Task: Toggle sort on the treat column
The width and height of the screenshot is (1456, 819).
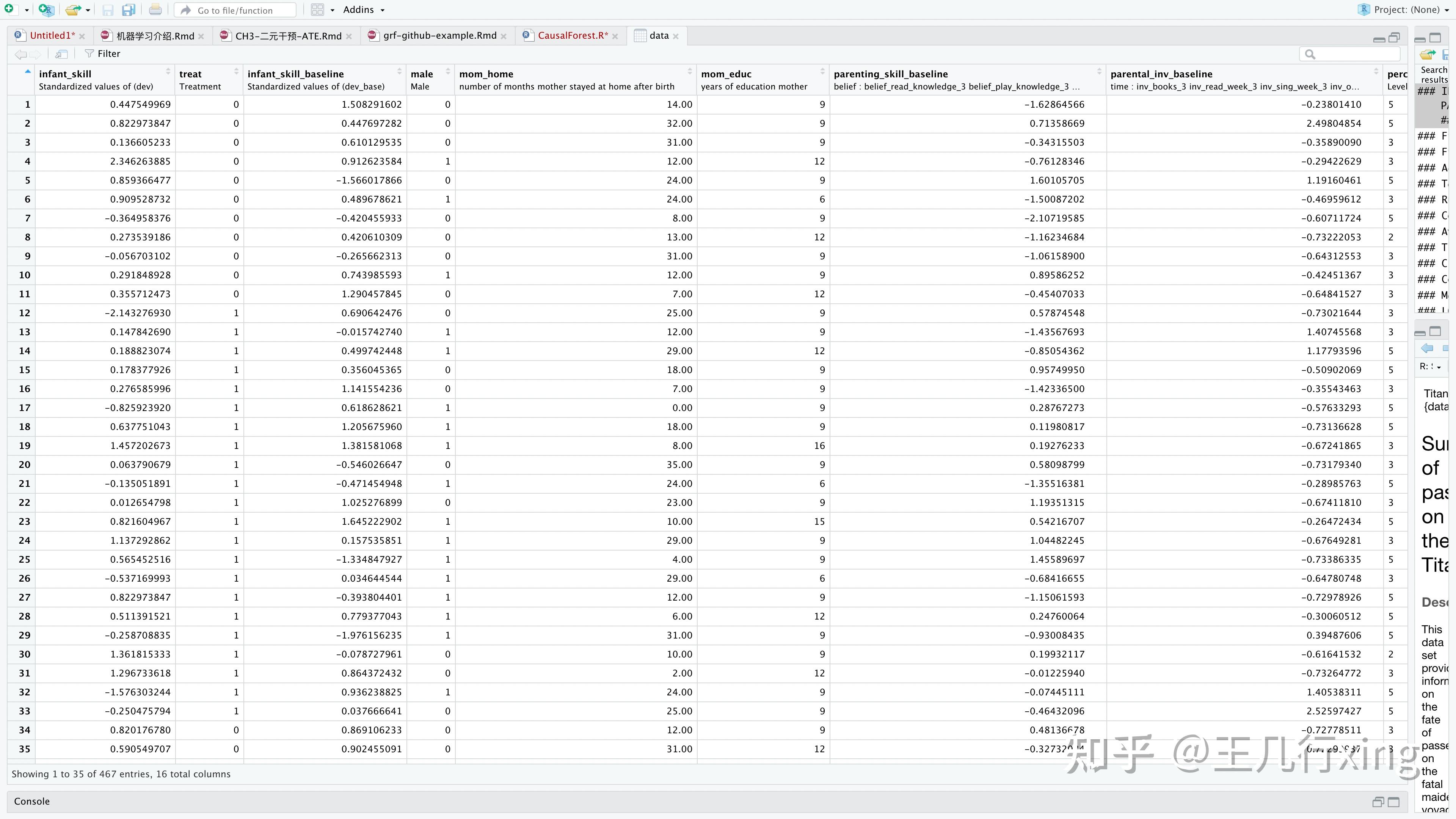Action: pyautogui.click(x=236, y=72)
